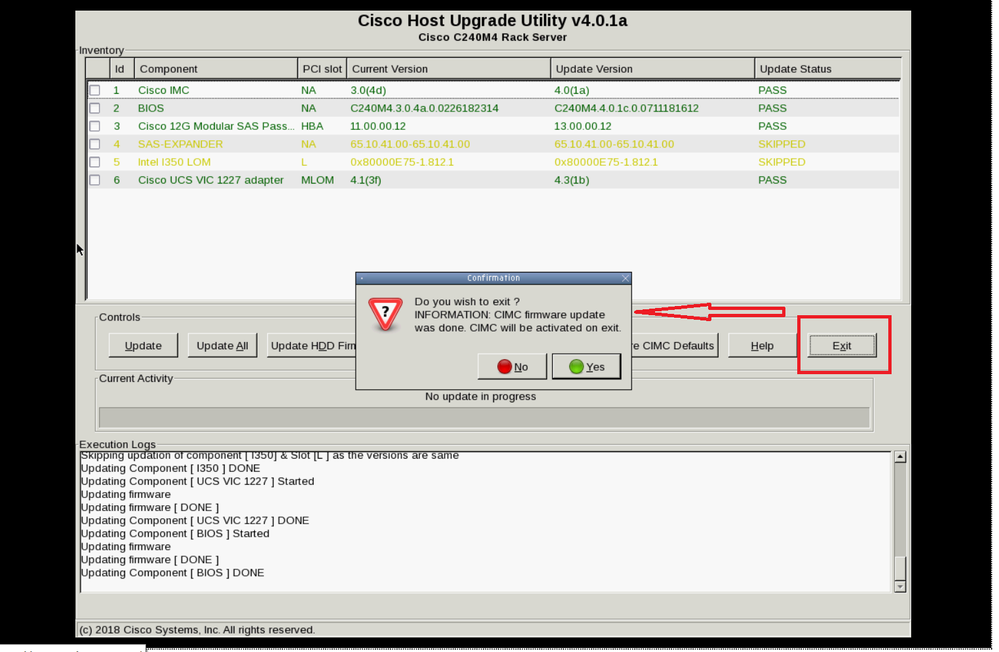The image size is (999, 652).
Task: Click current version 11.00.00.12
Action: click(378, 126)
